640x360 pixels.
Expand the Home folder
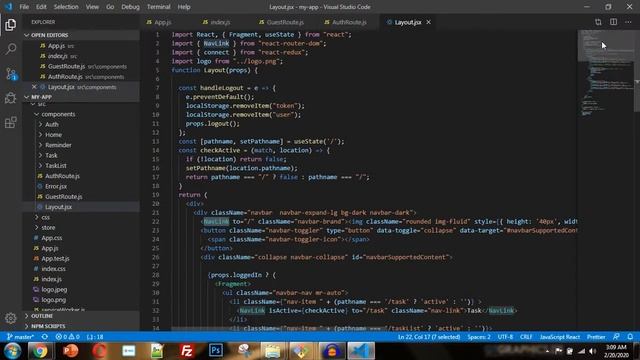[53, 135]
